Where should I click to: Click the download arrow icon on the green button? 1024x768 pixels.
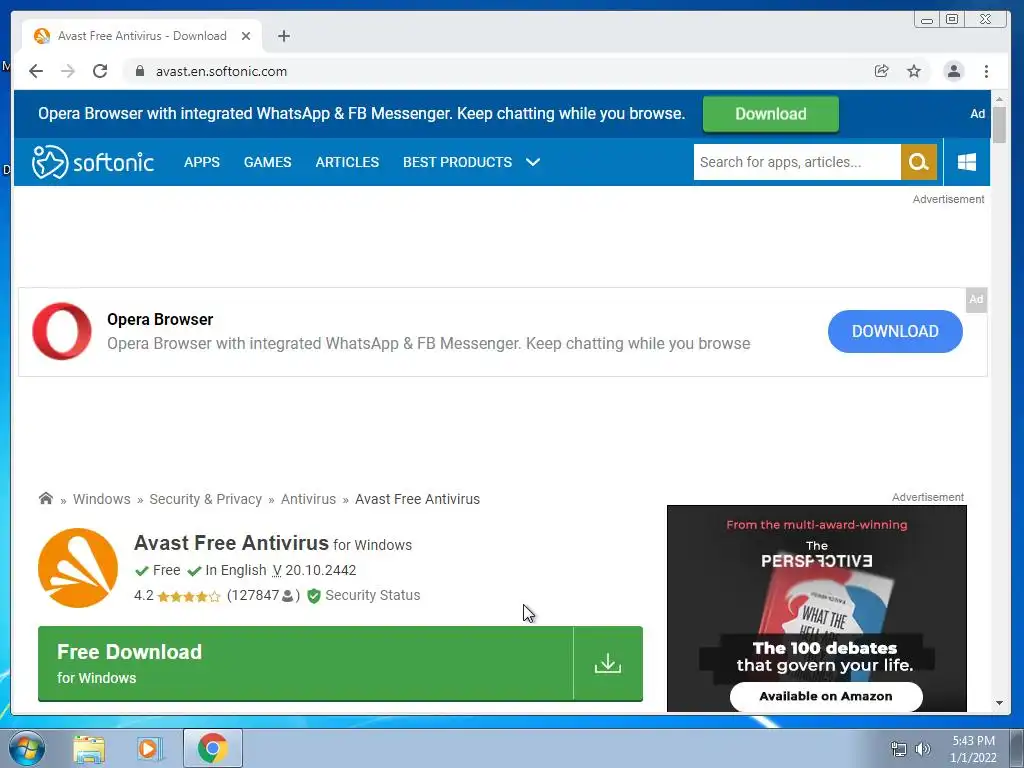click(608, 664)
